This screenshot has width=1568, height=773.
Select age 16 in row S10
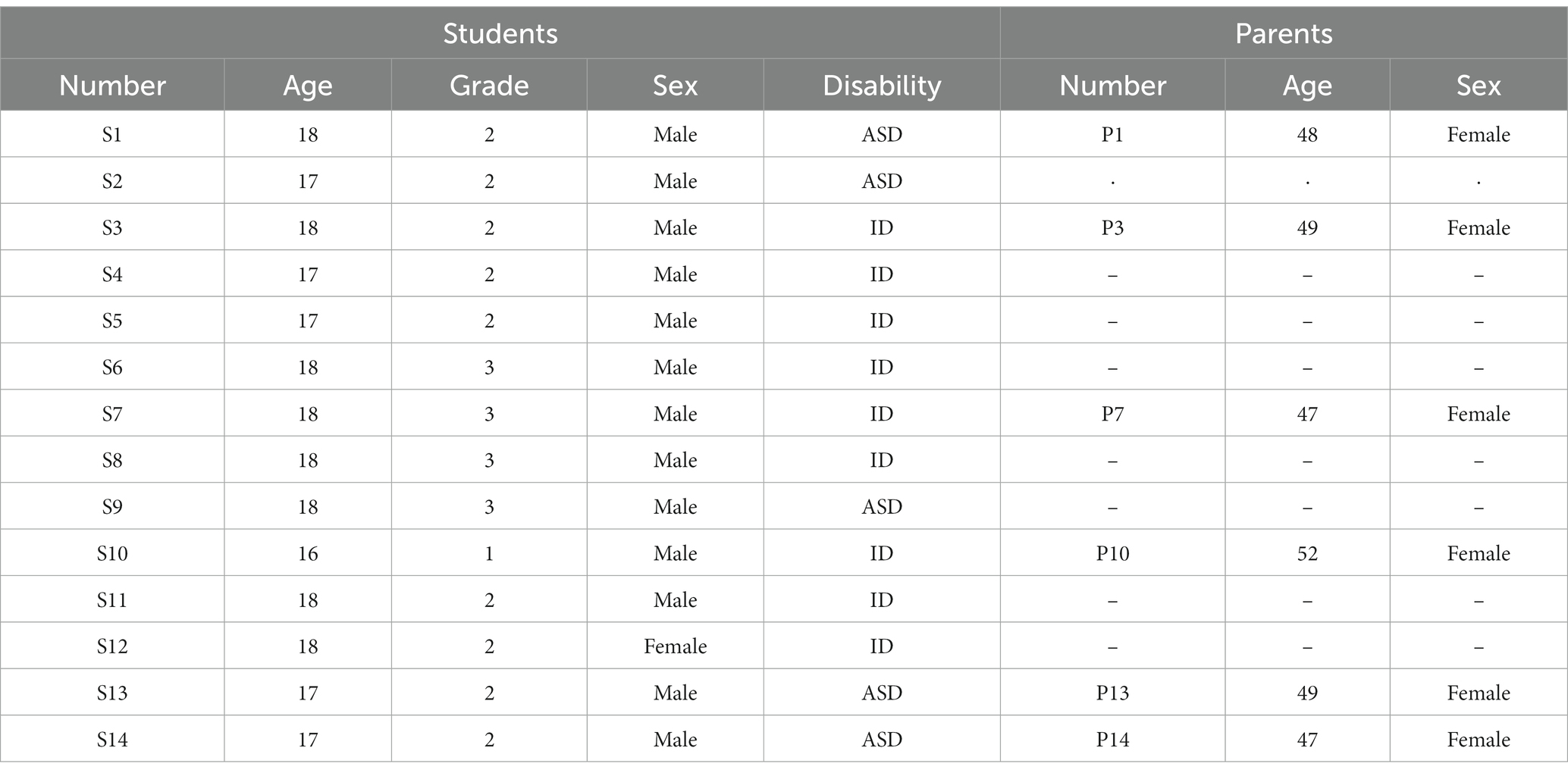coord(308,553)
